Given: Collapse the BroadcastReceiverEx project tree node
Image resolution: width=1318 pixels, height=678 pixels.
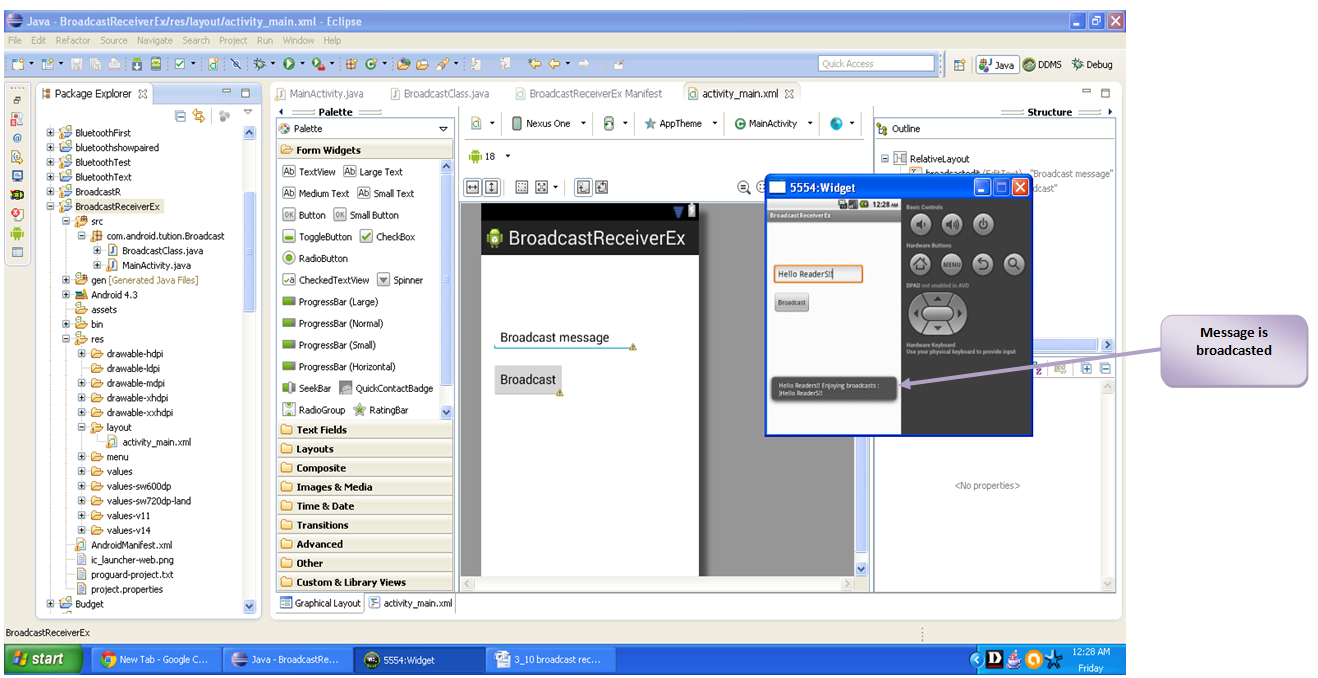Looking at the screenshot, I should click(x=51, y=206).
